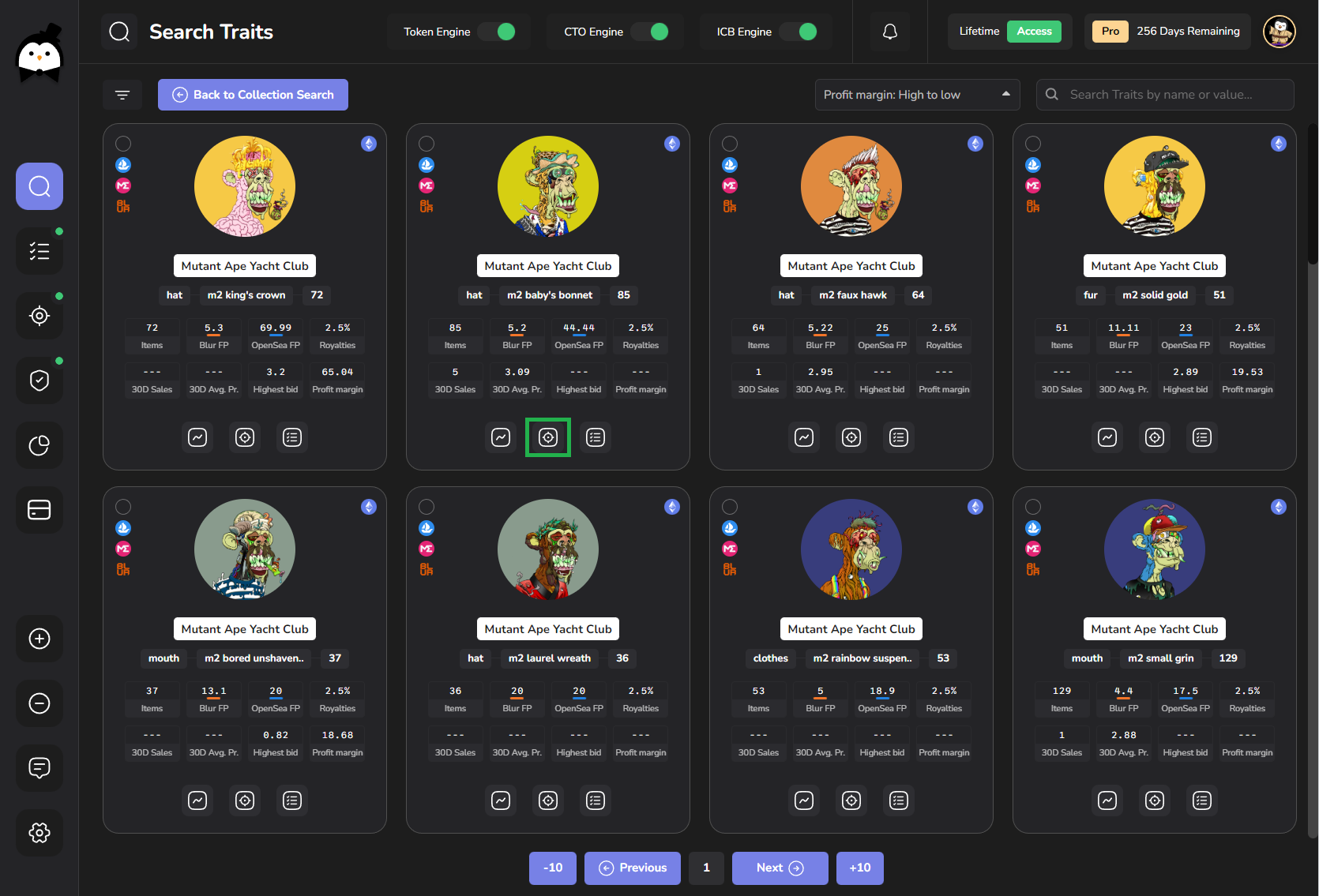Go back to Collection Search
Image resolution: width=1319 pixels, height=896 pixels.
pyautogui.click(x=253, y=95)
